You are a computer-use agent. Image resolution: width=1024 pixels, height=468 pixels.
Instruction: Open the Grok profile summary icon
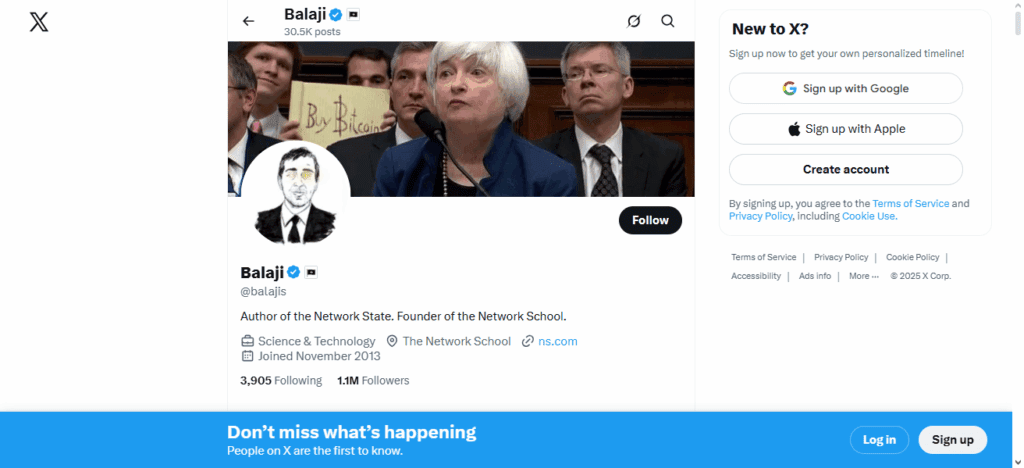pos(633,21)
